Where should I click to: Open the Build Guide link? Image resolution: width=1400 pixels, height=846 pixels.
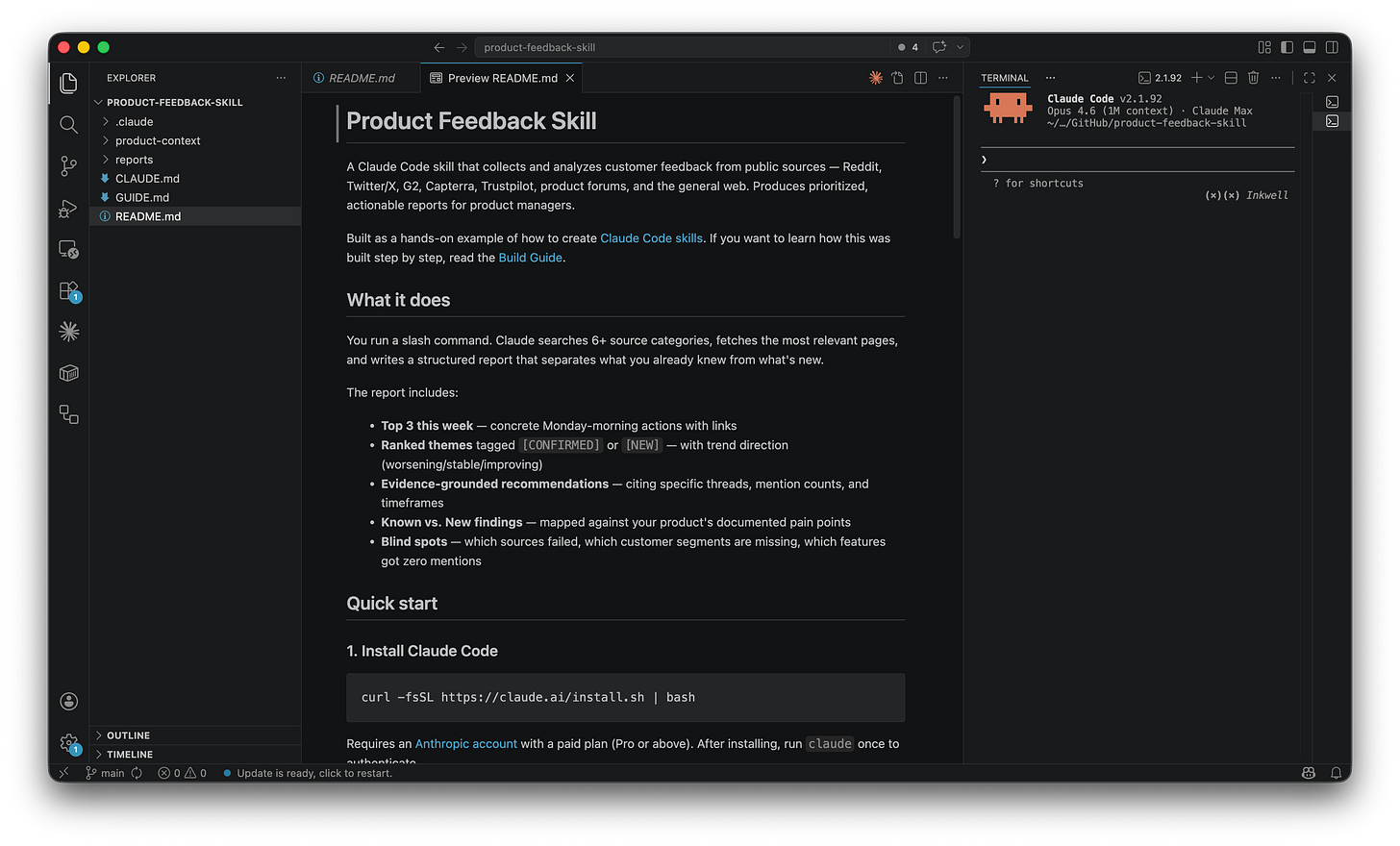530,257
